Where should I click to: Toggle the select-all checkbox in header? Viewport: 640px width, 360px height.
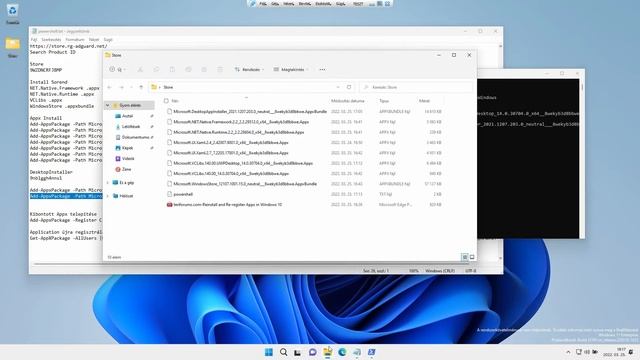tap(166, 101)
